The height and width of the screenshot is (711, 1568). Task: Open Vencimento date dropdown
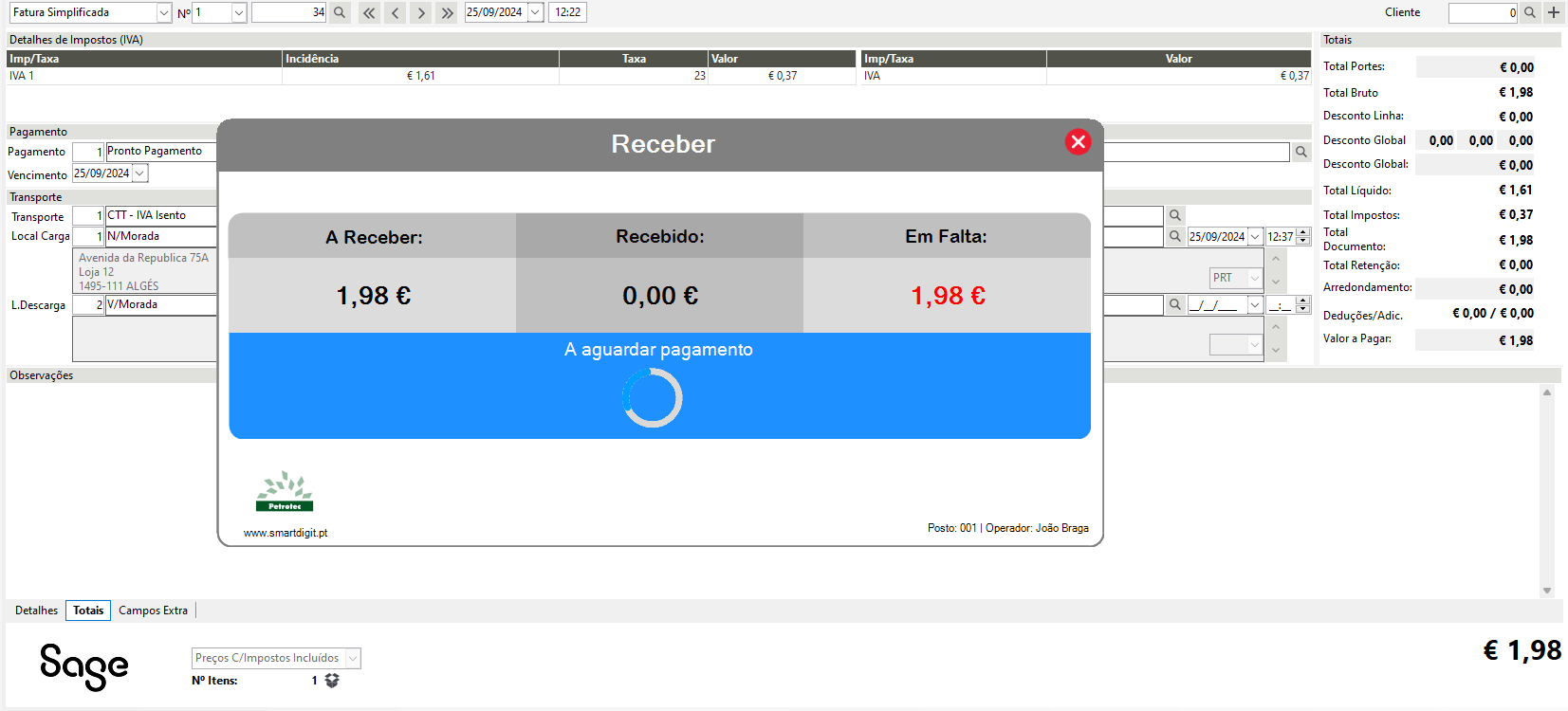click(x=139, y=173)
